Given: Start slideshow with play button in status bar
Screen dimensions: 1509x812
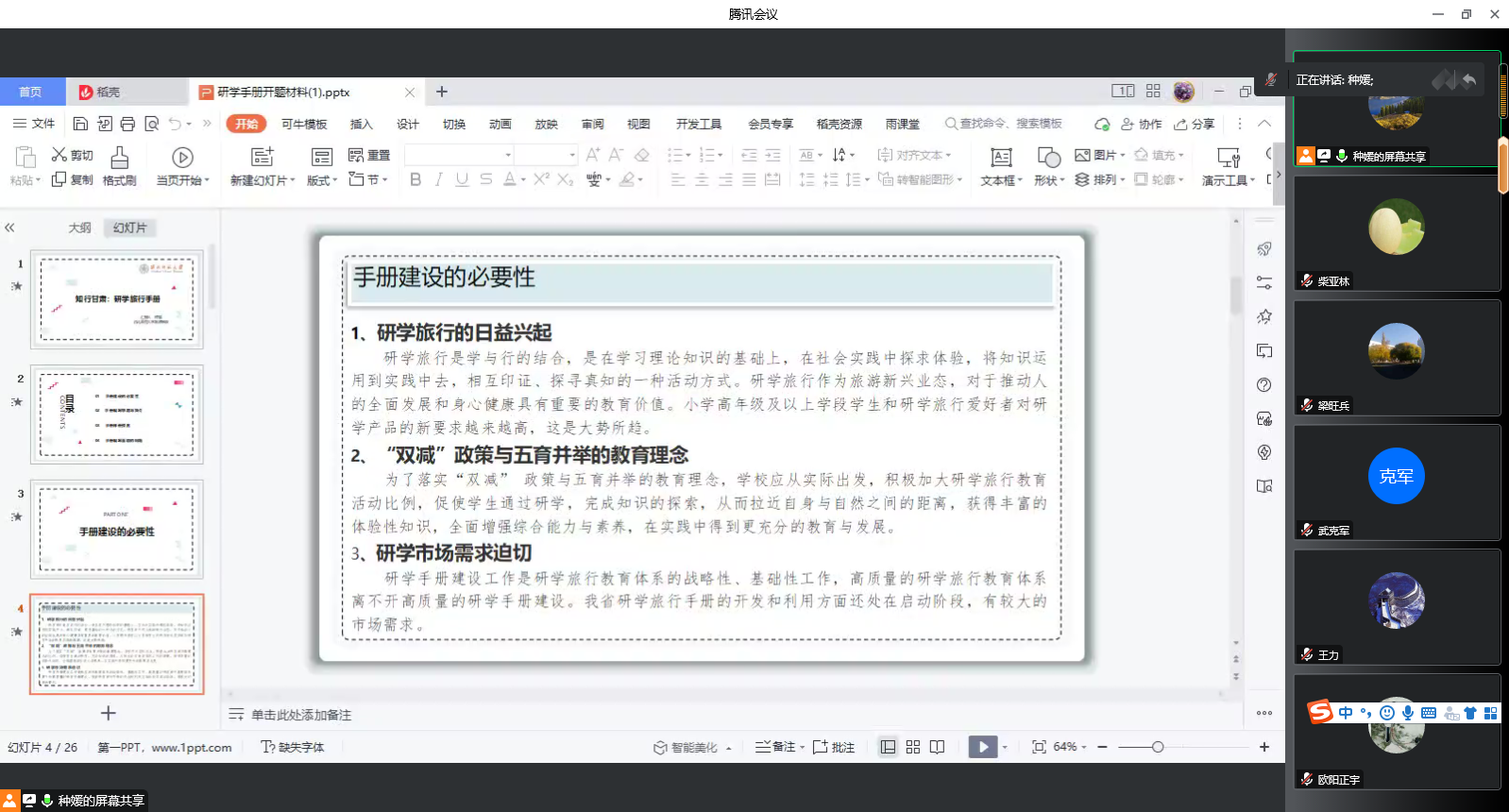Looking at the screenshot, I should (x=983, y=747).
